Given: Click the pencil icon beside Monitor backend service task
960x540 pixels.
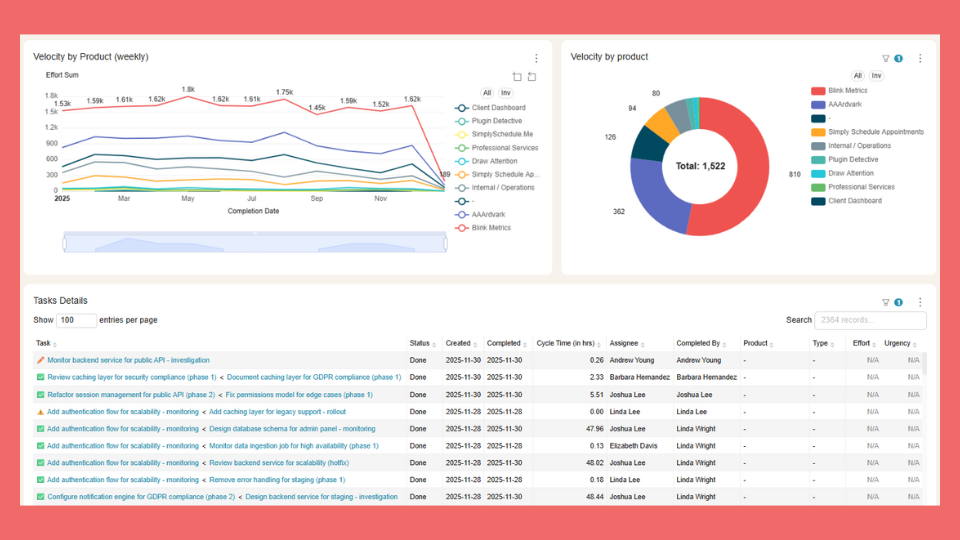Looking at the screenshot, I should pyautogui.click(x=41, y=360).
